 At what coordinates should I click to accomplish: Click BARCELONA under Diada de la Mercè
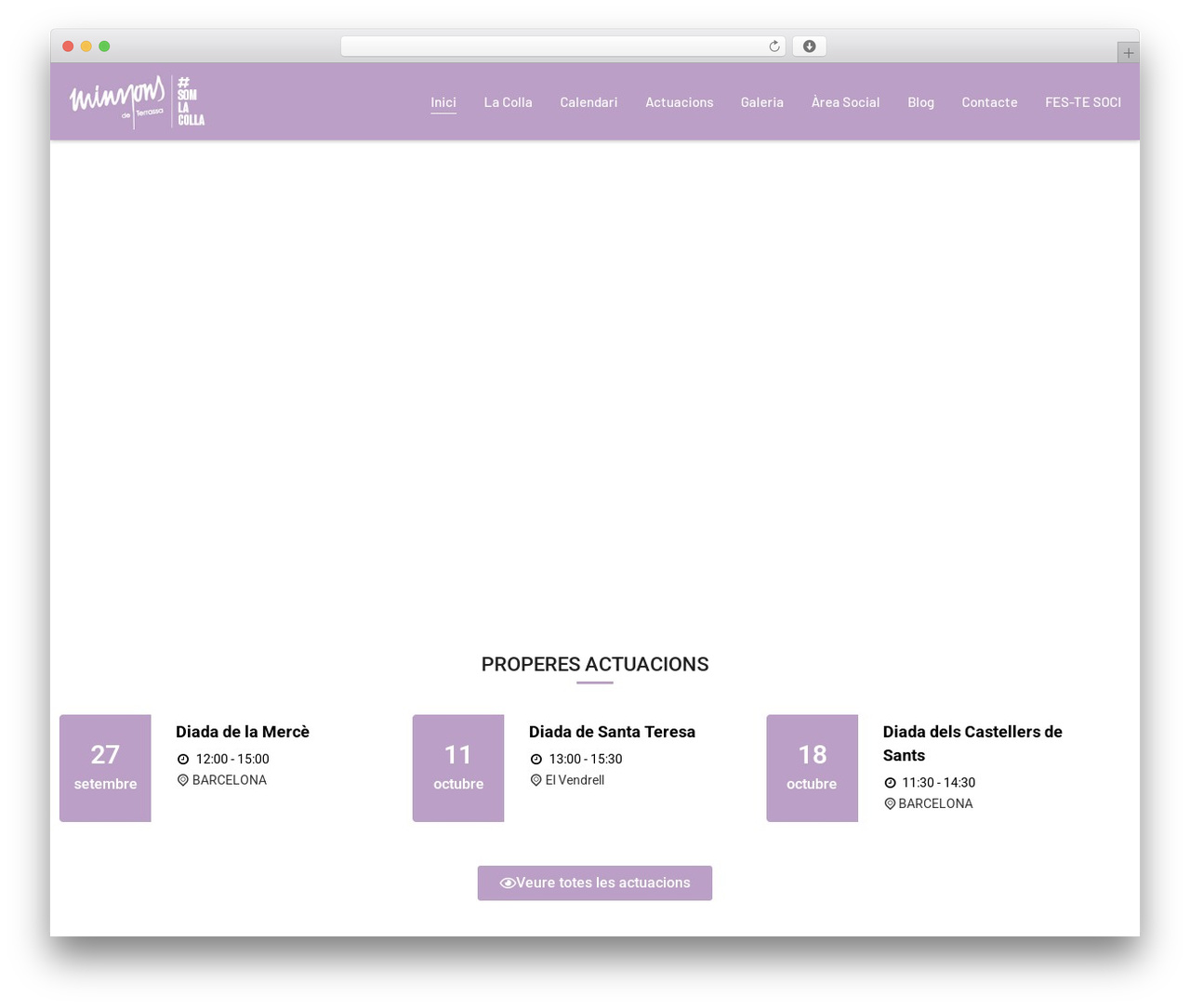click(x=230, y=780)
